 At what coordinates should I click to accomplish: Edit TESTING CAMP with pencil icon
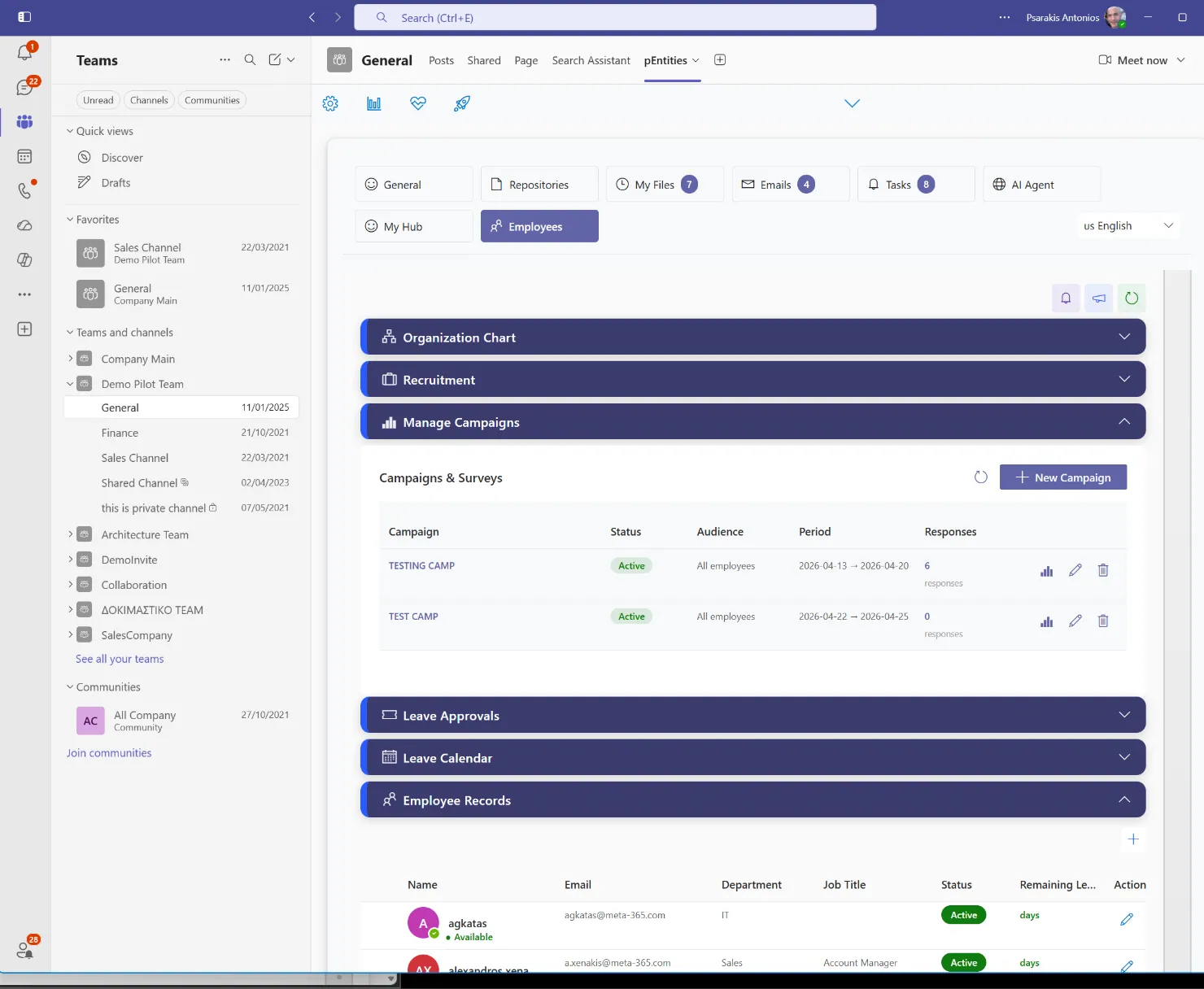[x=1075, y=570]
